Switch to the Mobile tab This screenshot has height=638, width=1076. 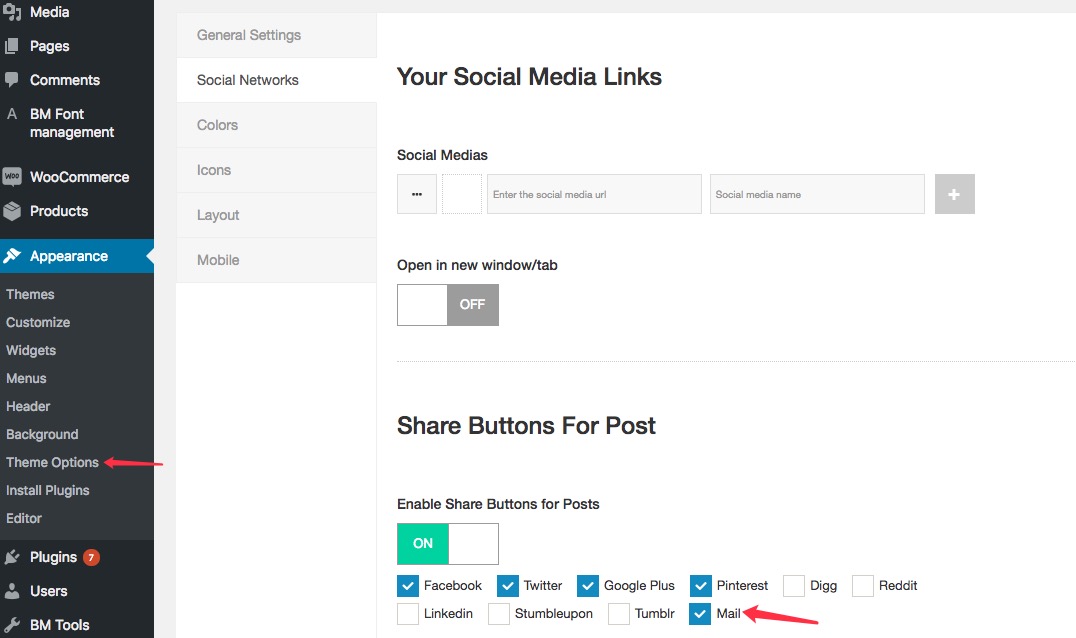pyautogui.click(x=276, y=260)
